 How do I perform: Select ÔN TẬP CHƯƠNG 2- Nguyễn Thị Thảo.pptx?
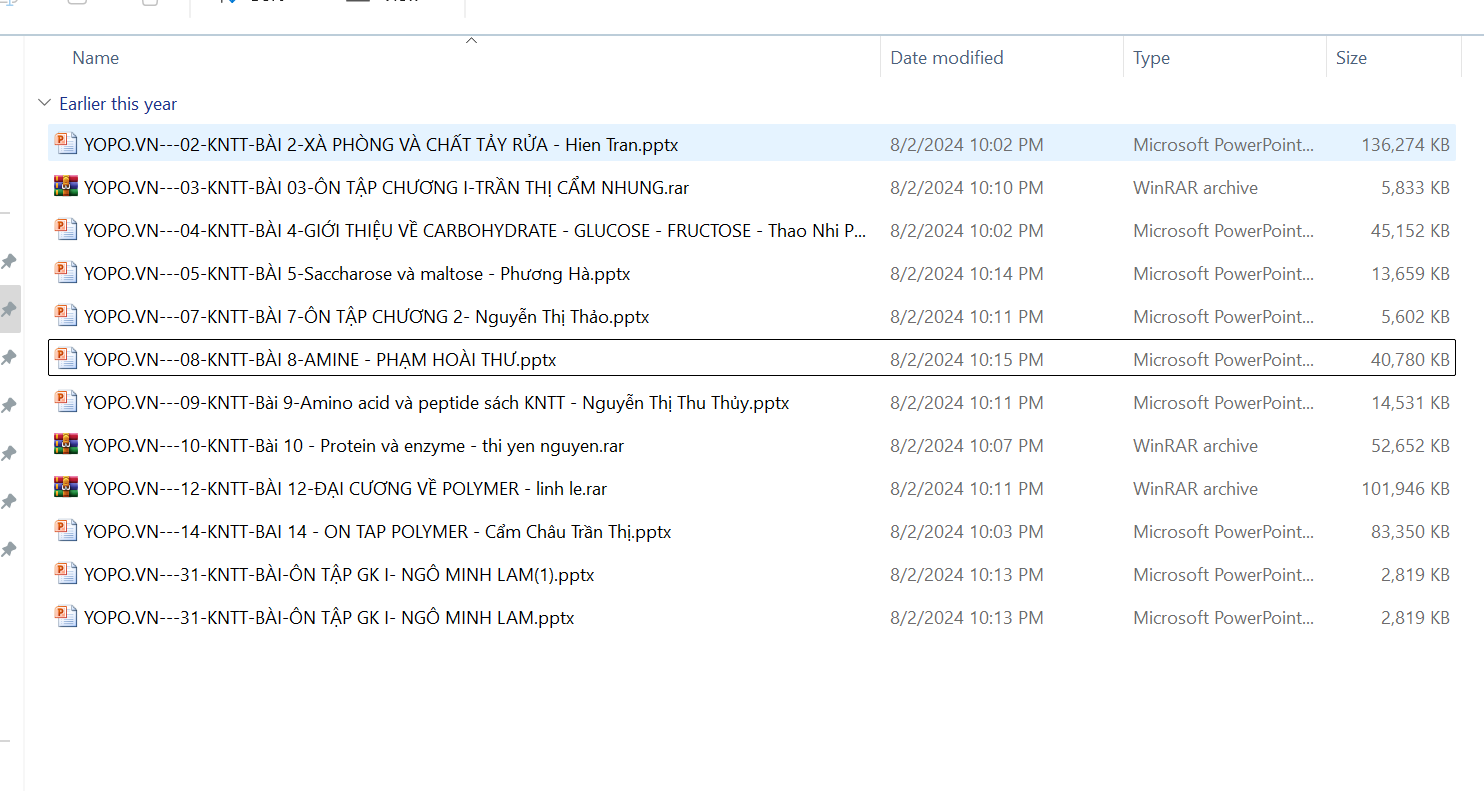click(367, 317)
